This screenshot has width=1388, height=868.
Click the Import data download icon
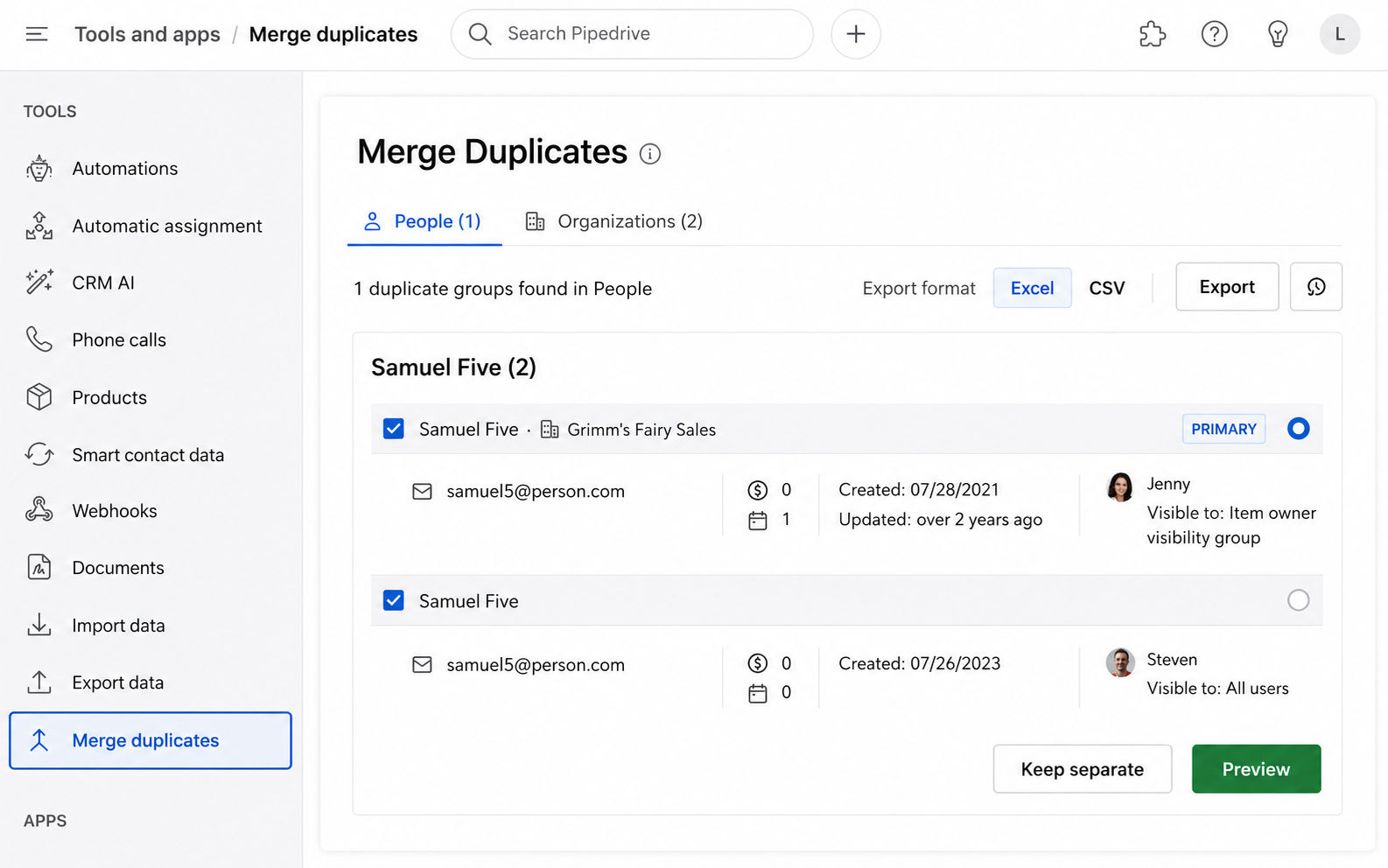[39, 625]
